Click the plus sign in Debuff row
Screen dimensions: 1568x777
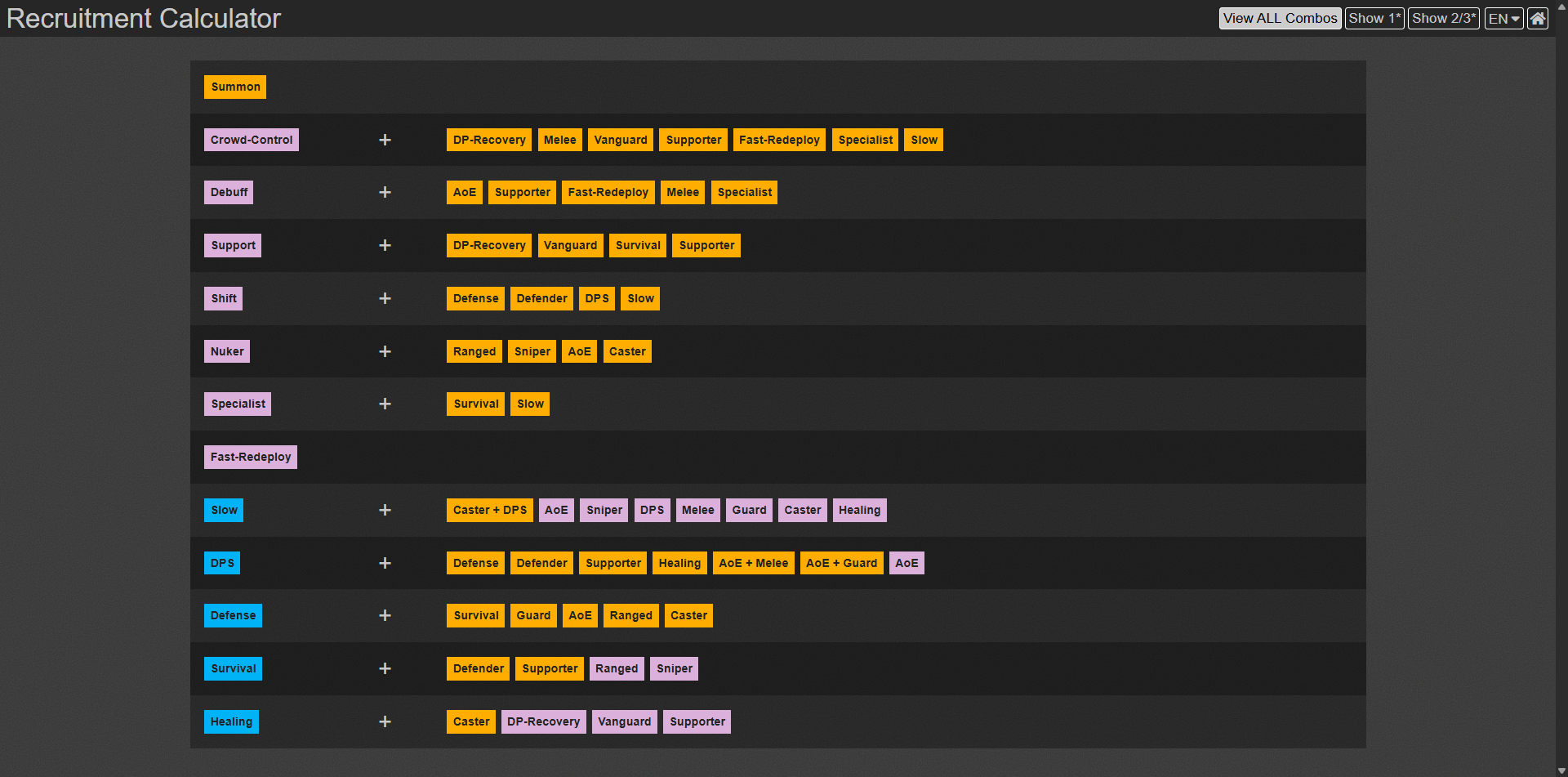point(385,192)
